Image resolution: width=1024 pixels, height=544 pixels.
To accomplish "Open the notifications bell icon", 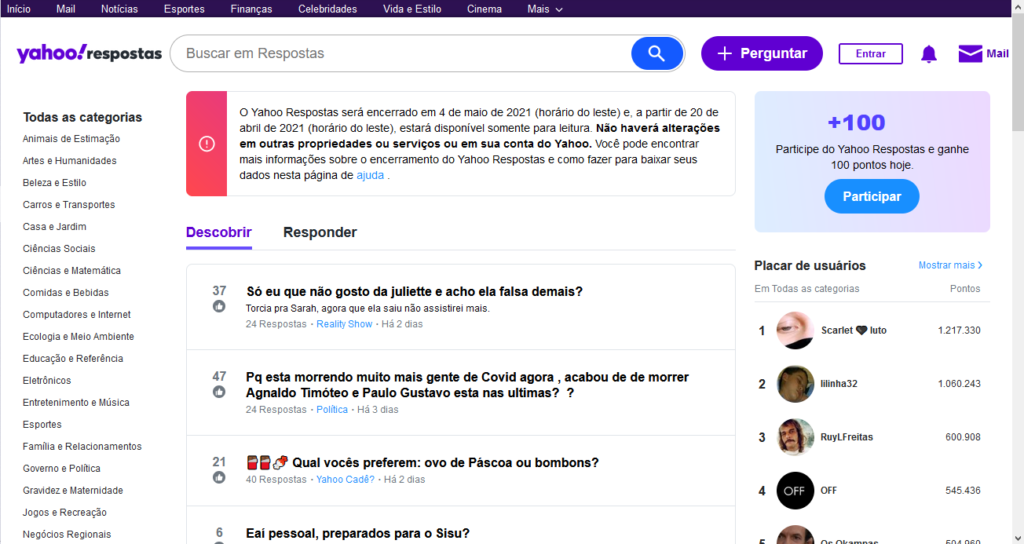I will point(929,54).
